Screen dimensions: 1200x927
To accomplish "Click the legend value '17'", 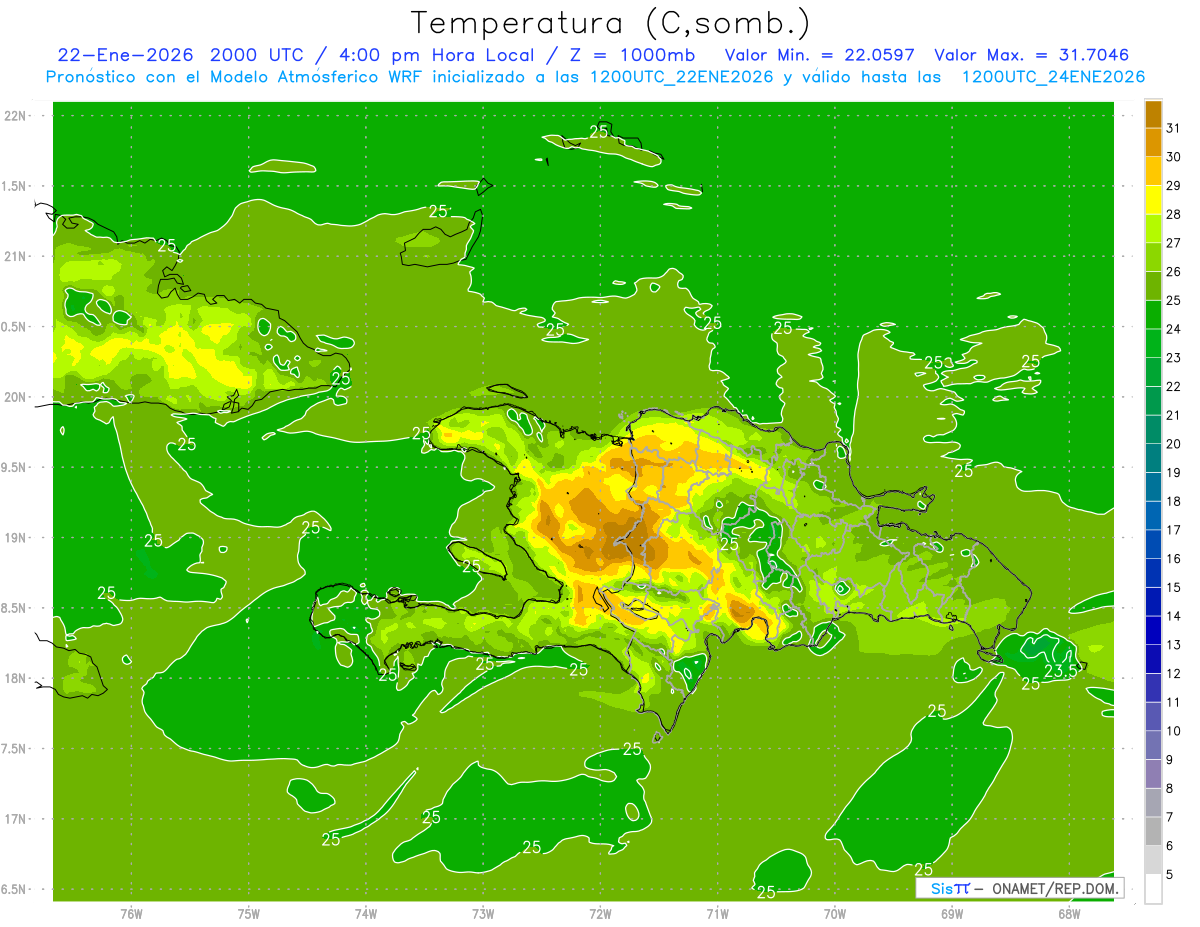I will pos(1174,530).
